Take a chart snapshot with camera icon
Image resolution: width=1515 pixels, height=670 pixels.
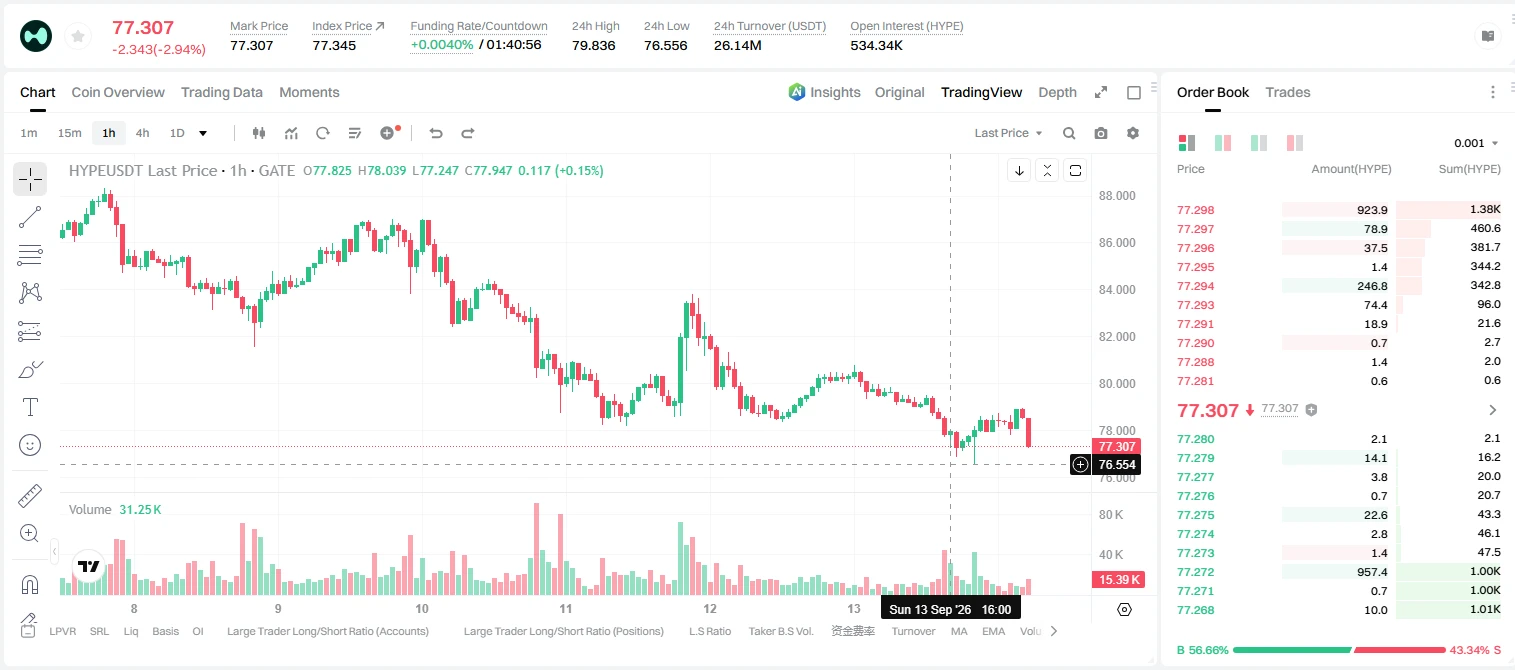pyautogui.click(x=1101, y=133)
